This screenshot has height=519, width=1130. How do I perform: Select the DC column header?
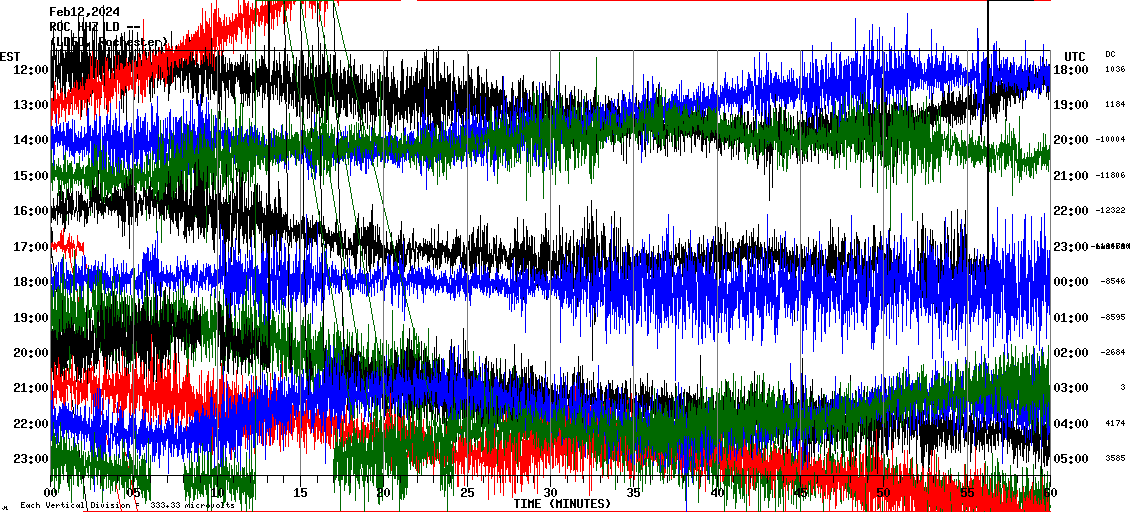[x=1110, y=54]
